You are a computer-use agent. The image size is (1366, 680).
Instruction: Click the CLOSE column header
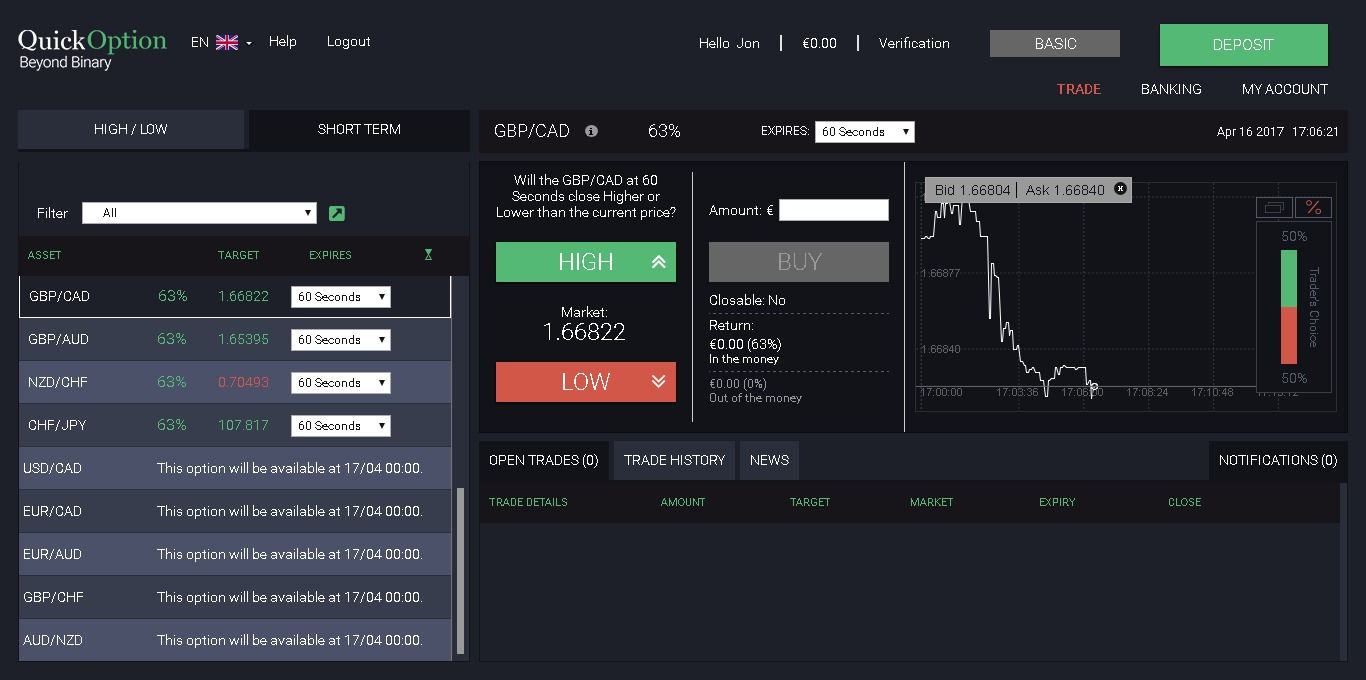[1185, 502]
